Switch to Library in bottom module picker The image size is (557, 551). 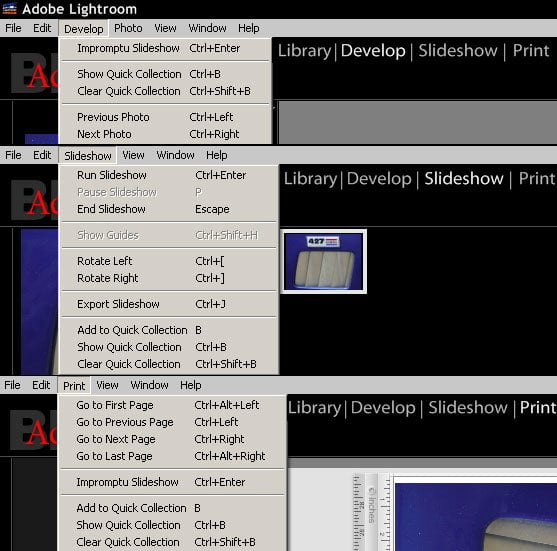314,407
